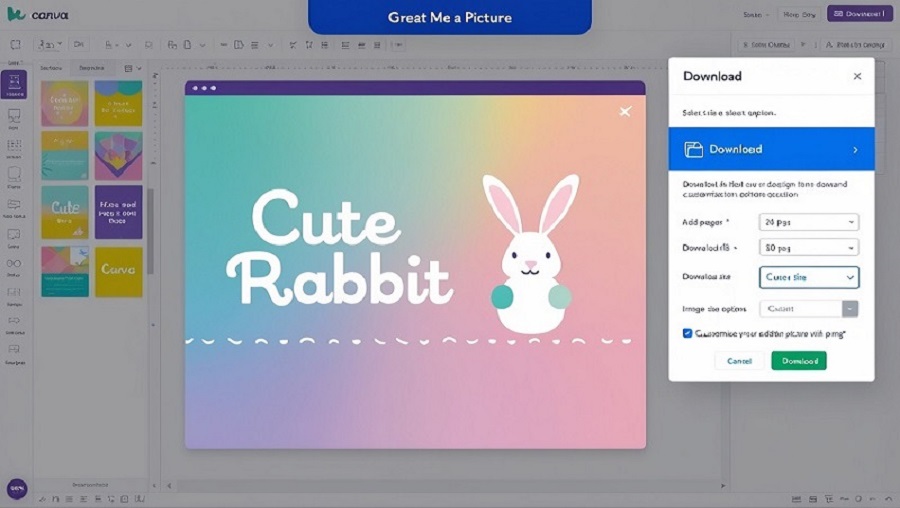900x508 pixels.
Task: Click the horizontal scrollbar below the canvas
Action: pos(445,486)
